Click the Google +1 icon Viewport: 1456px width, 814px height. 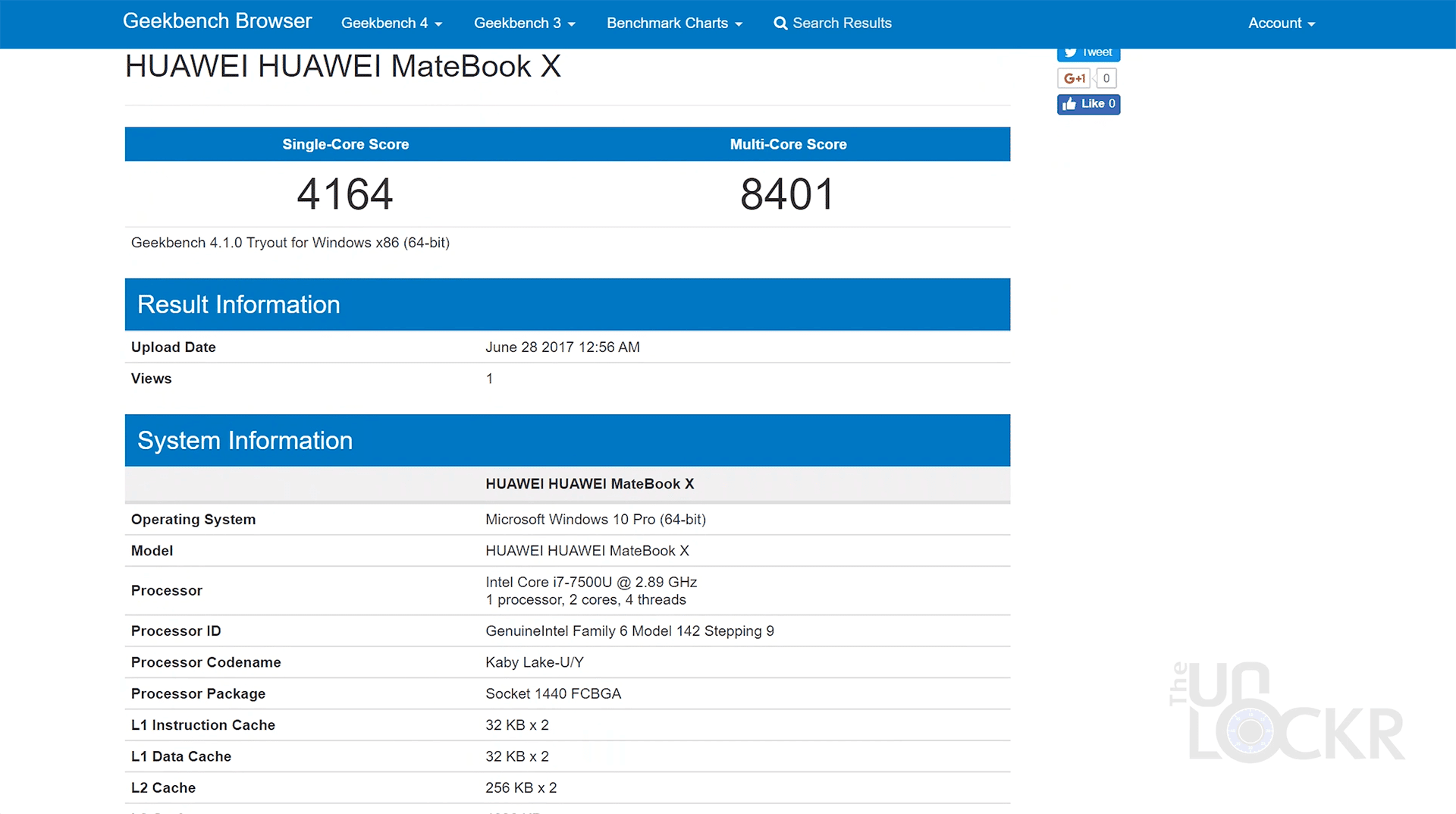(x=1074, y=78)
